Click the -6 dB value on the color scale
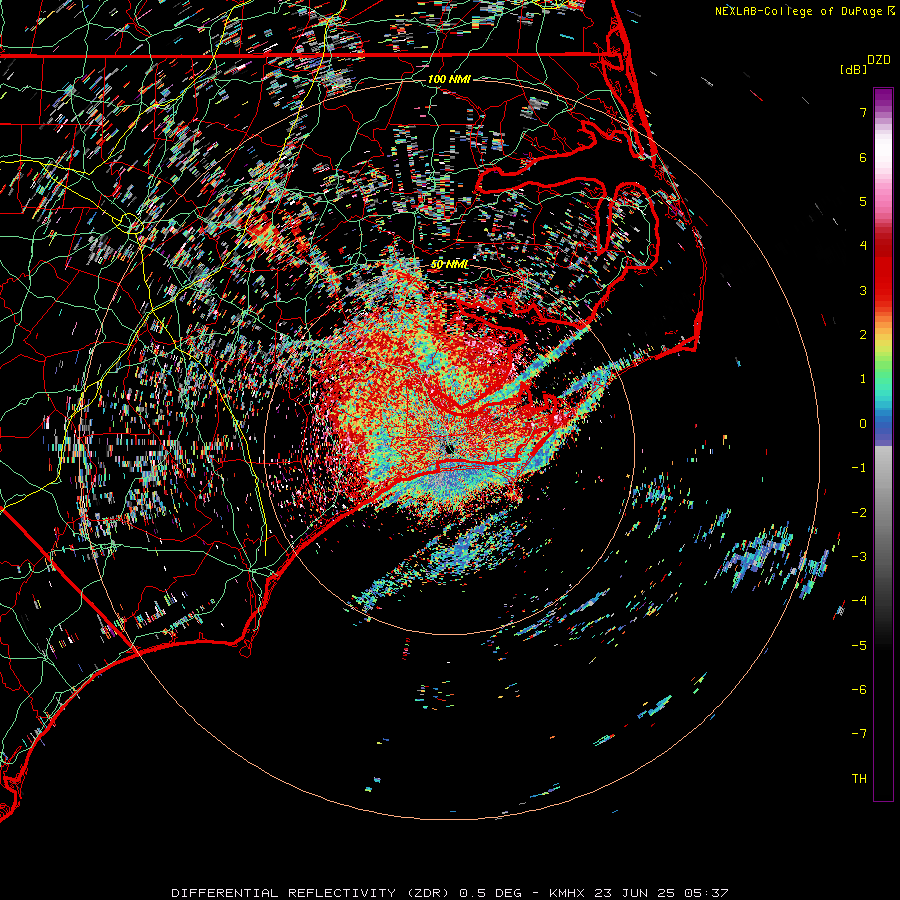 coord(859,690)
